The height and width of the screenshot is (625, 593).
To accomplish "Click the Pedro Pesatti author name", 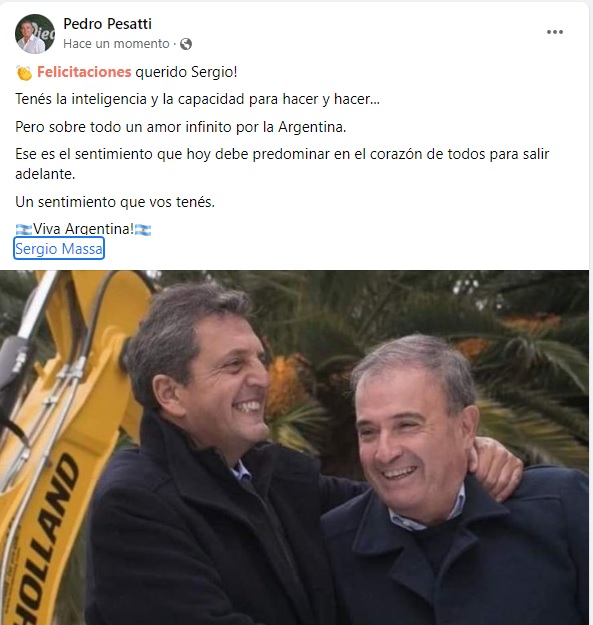I will pos(107,24).
